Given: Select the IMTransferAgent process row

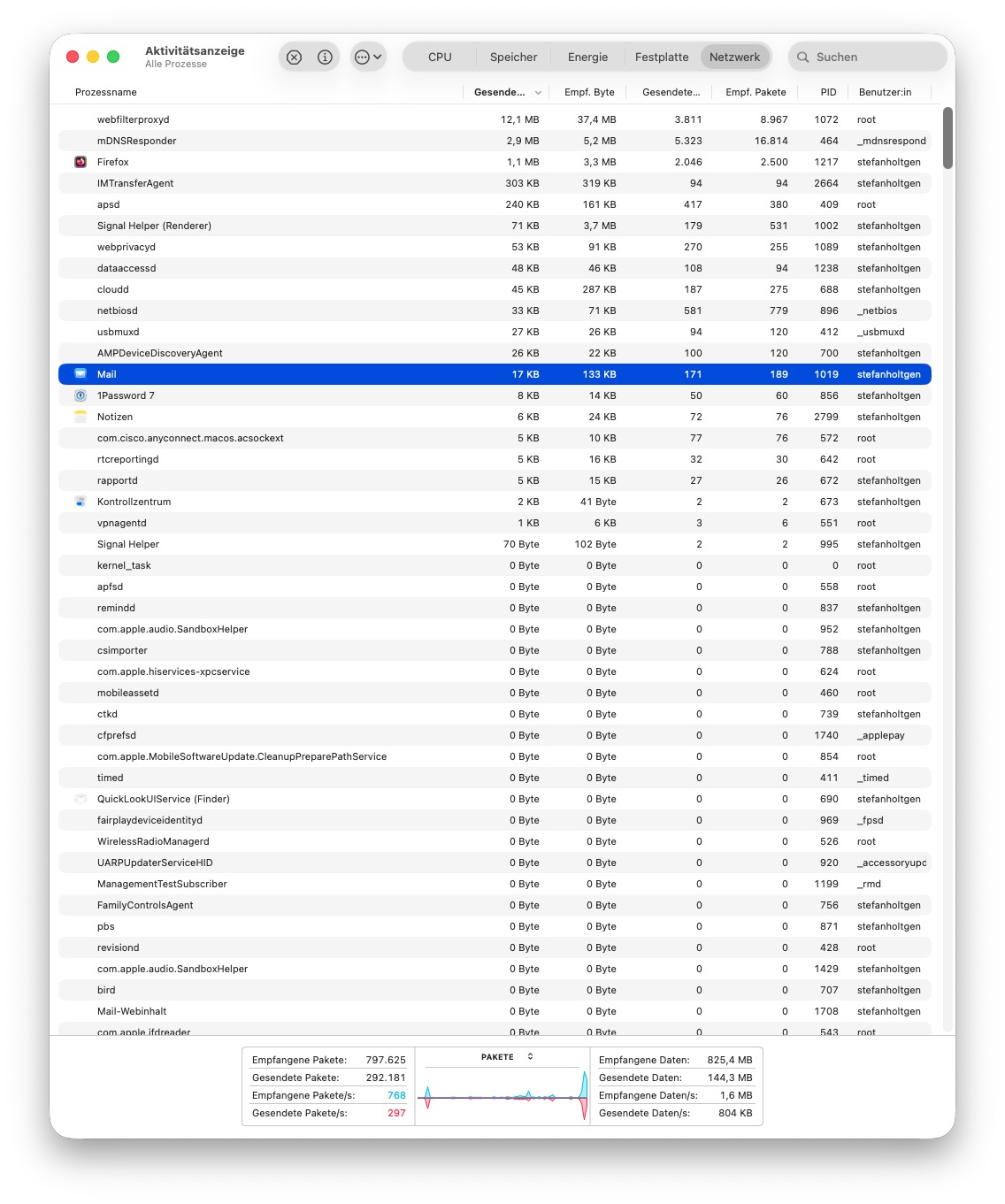Looking at the screenshot, I should point(495,183).
